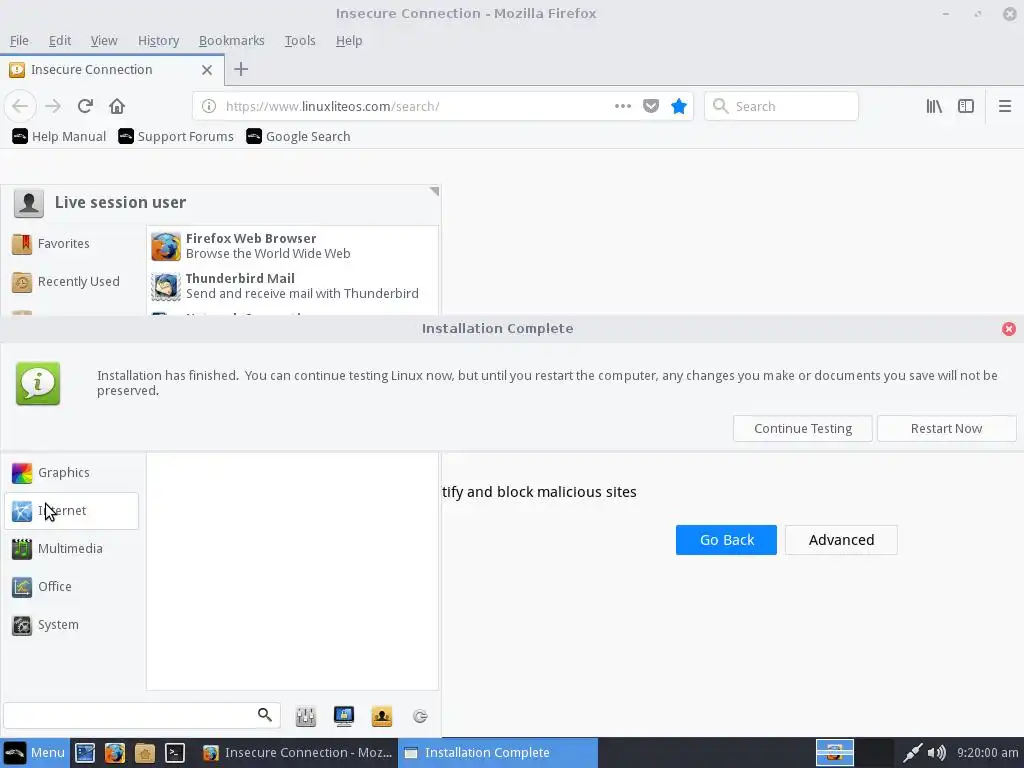
Task: Click the Firefox Search box
Action: click(781, 106)
